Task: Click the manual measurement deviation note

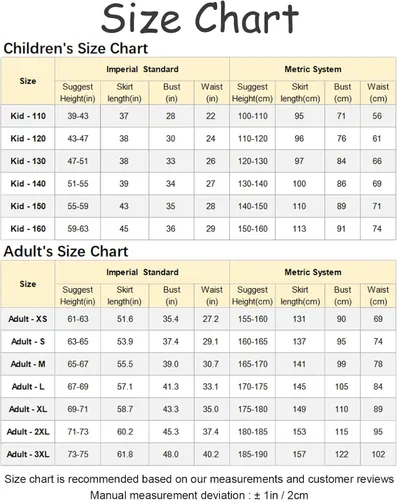Action: point(199,495)
